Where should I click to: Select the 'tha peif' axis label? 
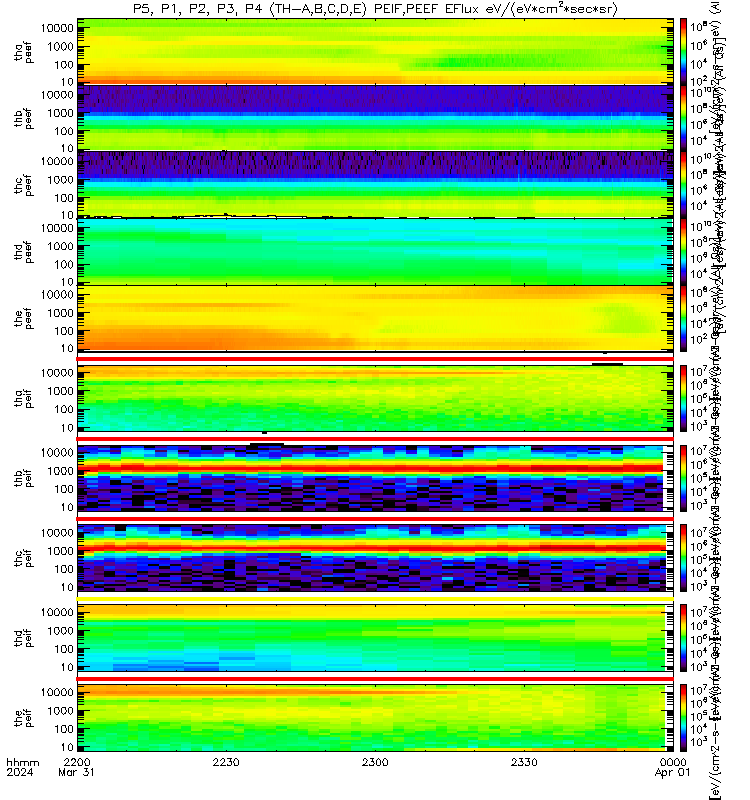23,398
